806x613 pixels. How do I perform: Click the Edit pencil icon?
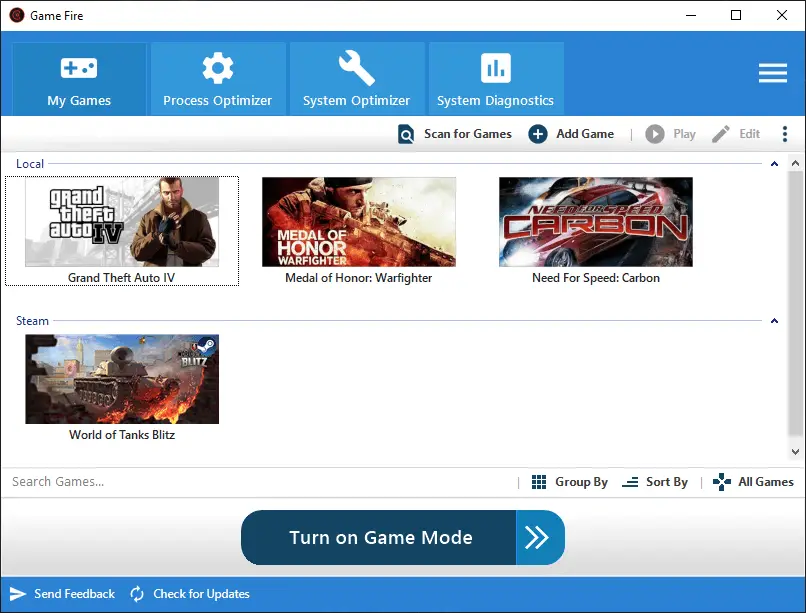tap(721, 134)
